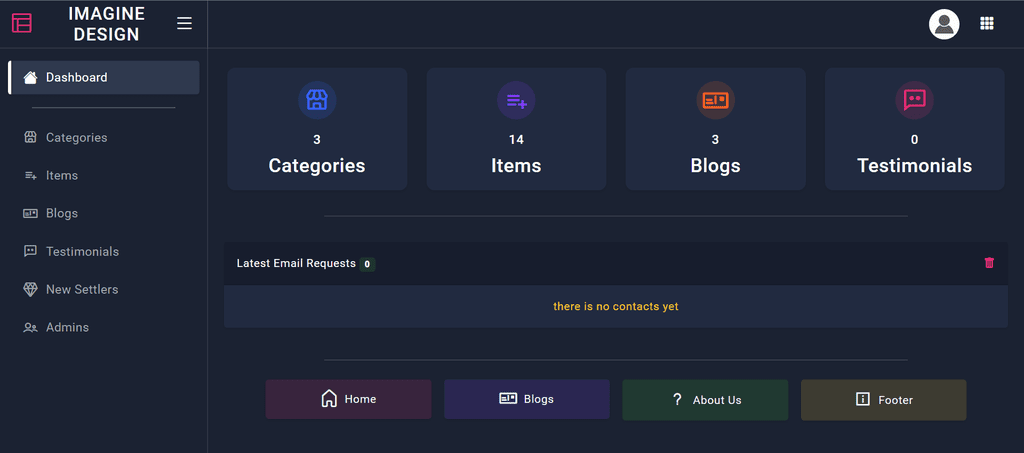Open the About Us button
This screenshot has height=453, width=1024.
[705, 399]
